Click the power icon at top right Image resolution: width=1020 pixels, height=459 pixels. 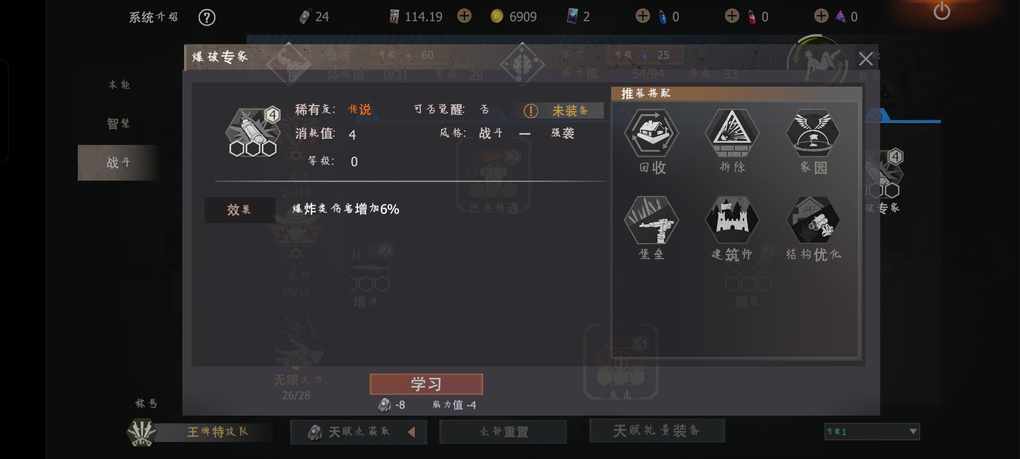(x=941, y=11)
